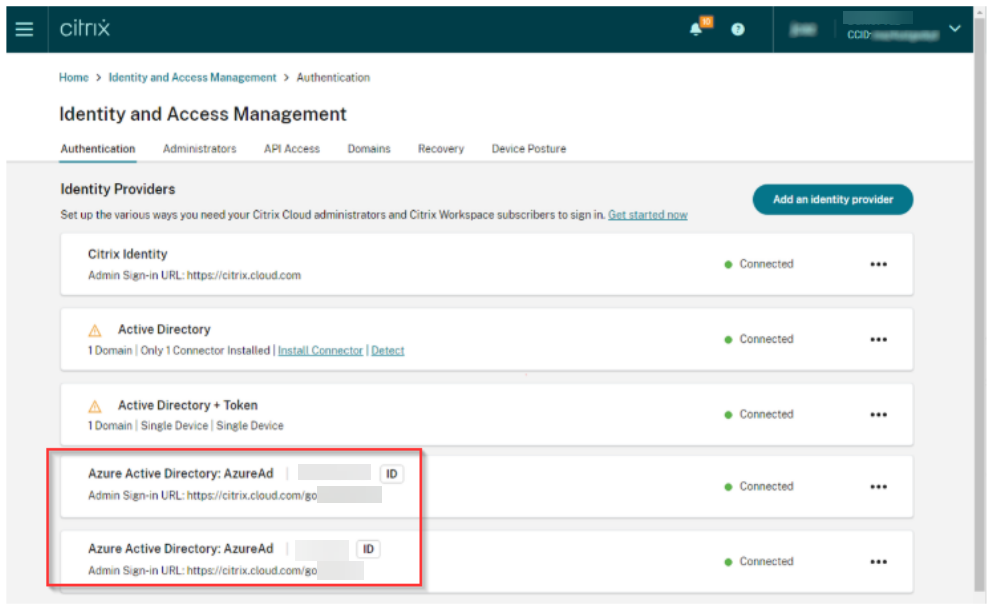Image resolution: width=989 pixels, height=612 pixels.
Task: Open Identity and Access Management breadcrumb
Action: tap(192, 78)
